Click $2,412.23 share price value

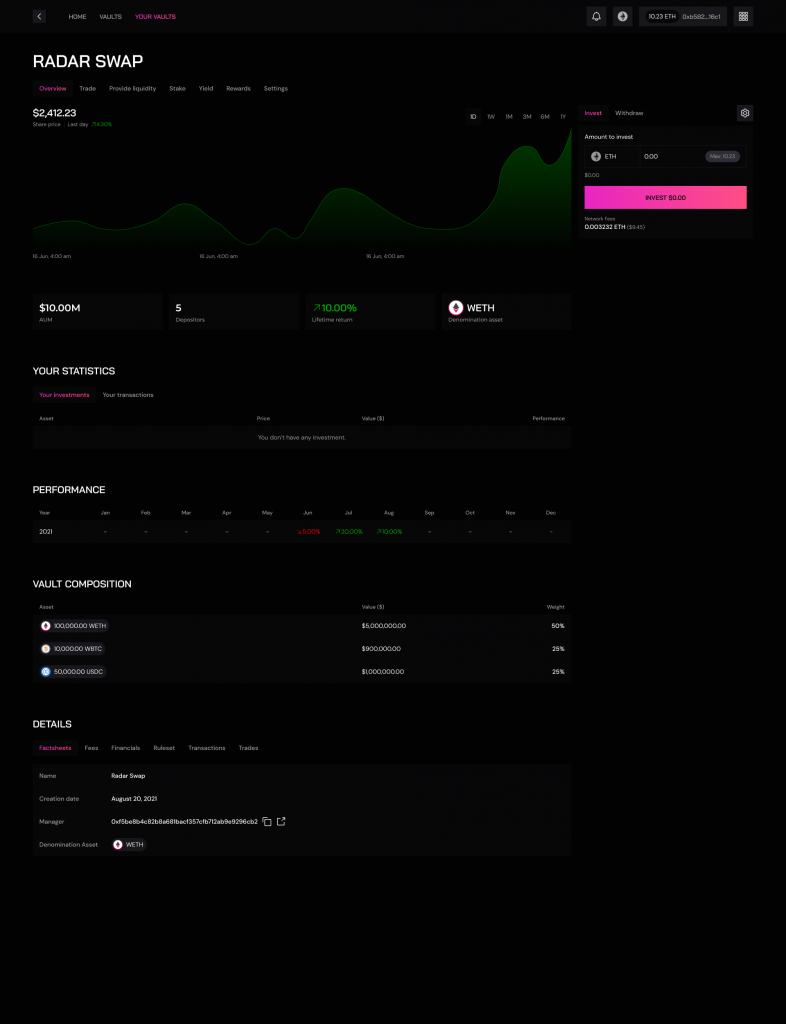[54, 113]
